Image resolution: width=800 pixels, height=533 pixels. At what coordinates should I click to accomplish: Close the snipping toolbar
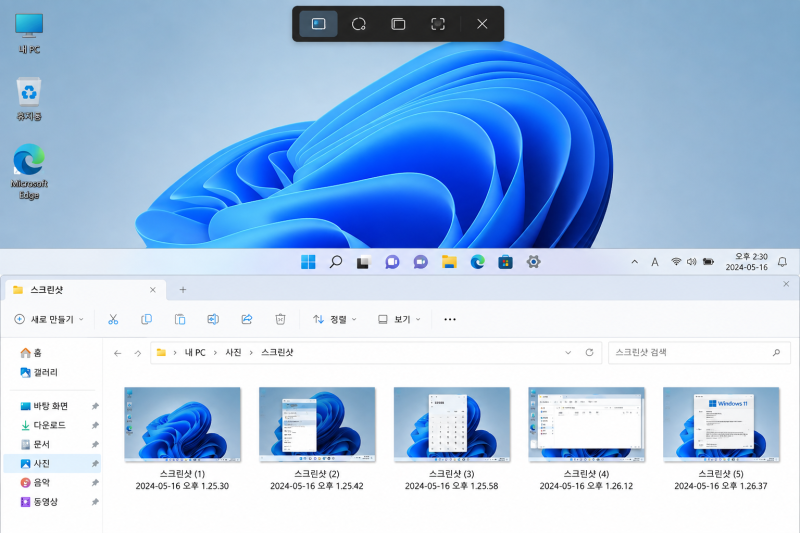[482, 24]
